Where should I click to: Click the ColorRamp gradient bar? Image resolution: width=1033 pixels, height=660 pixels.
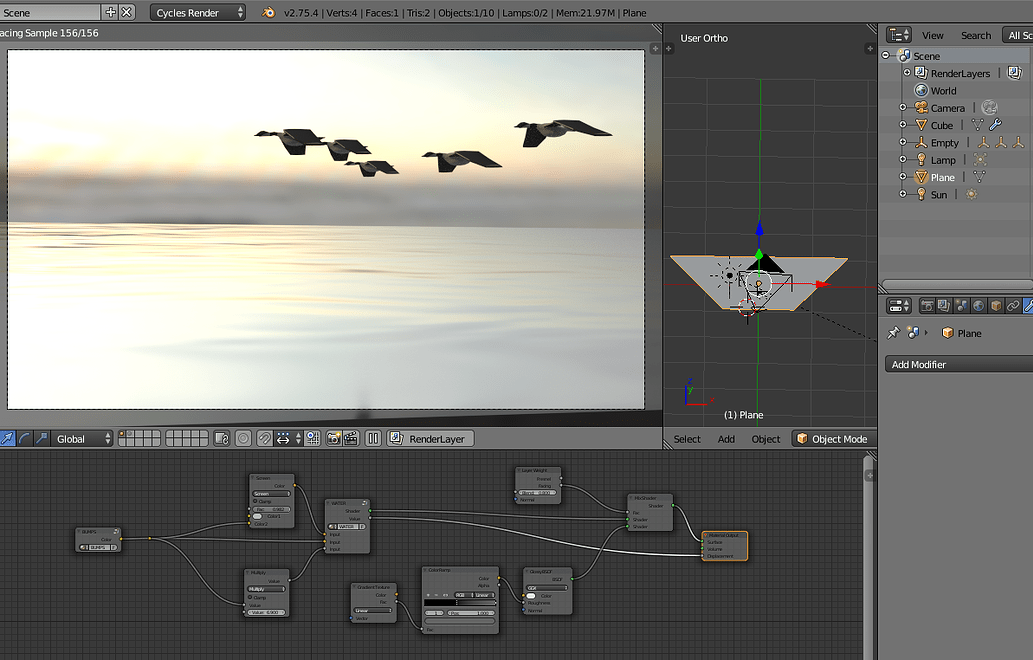pos(460,603)
